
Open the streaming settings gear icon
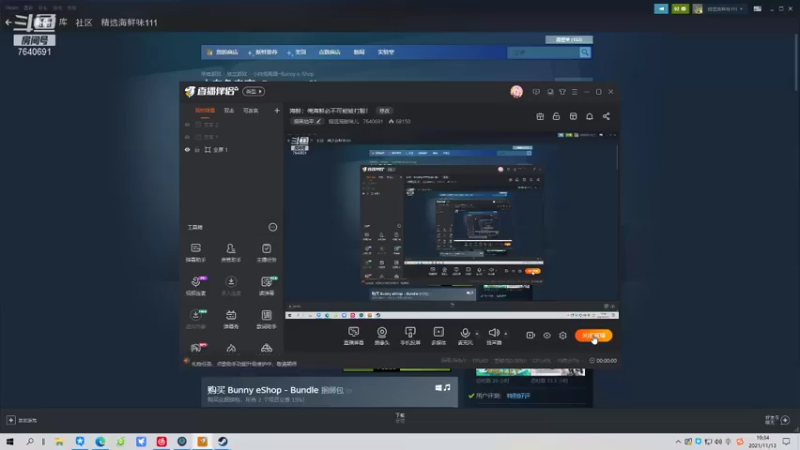563,336
